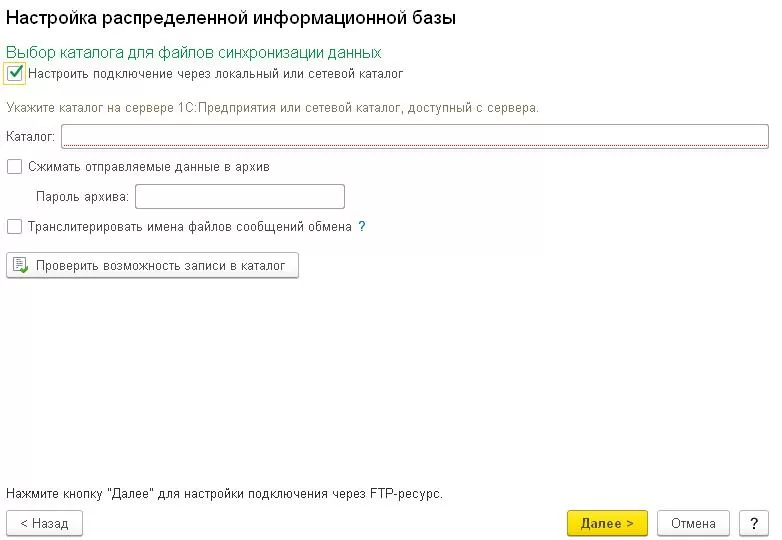Tick the "Транслитерировать имена файлов" checkbox box

(x=14, y=227)
